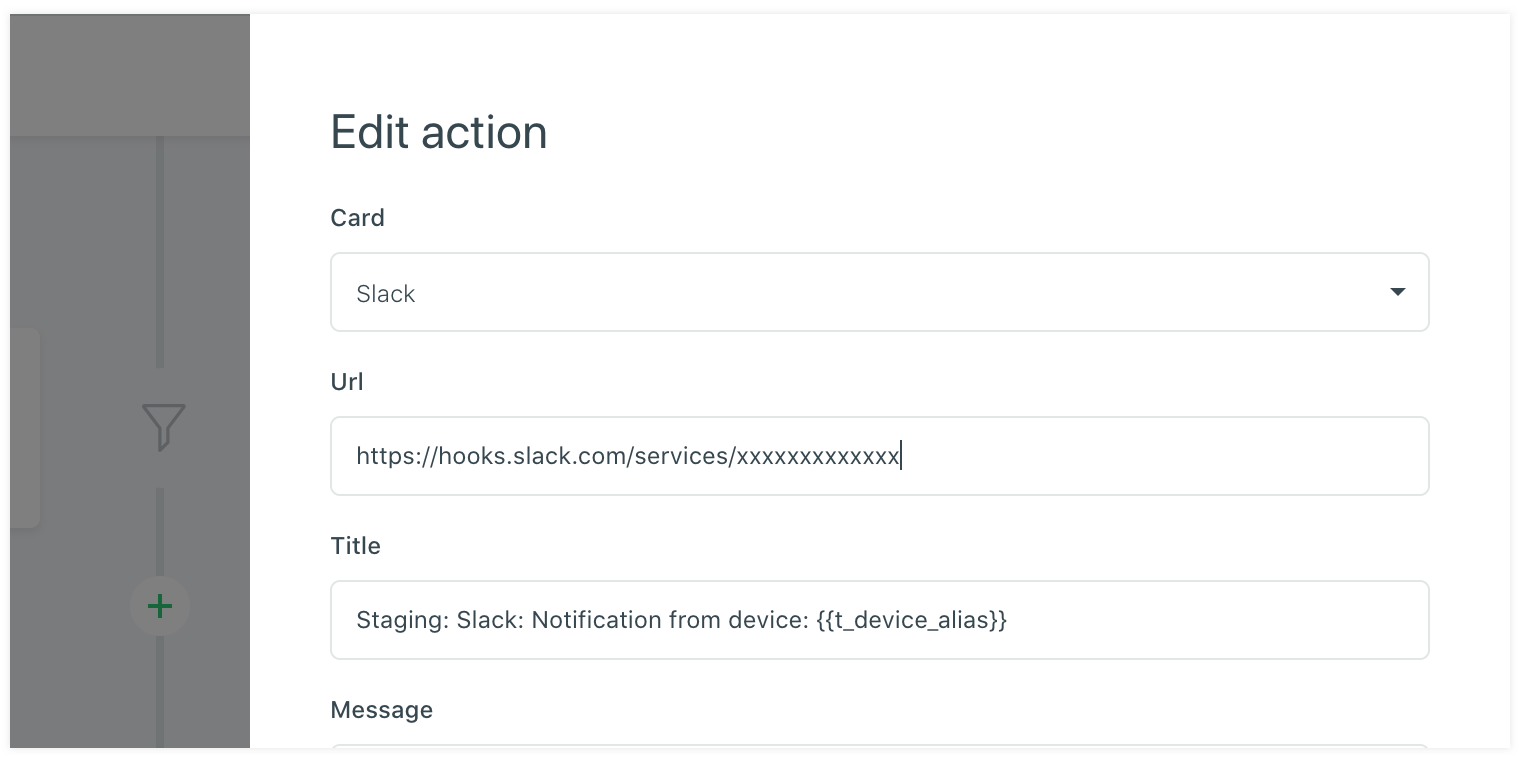Select the Slack value in Card field
This screenshot has width=1520, height=760.
pyautogui.click(x=386, y=294)
